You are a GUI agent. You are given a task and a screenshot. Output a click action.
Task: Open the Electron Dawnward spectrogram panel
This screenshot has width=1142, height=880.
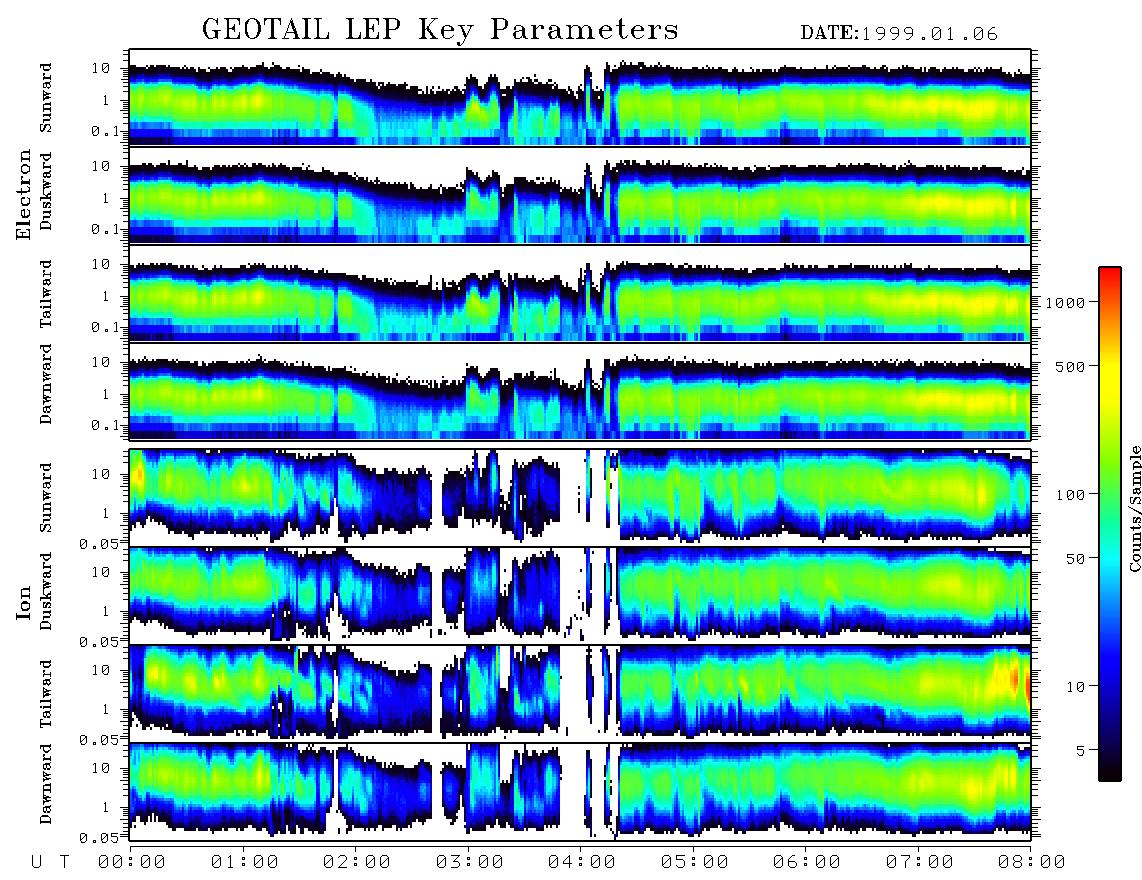tap(580, 392)
